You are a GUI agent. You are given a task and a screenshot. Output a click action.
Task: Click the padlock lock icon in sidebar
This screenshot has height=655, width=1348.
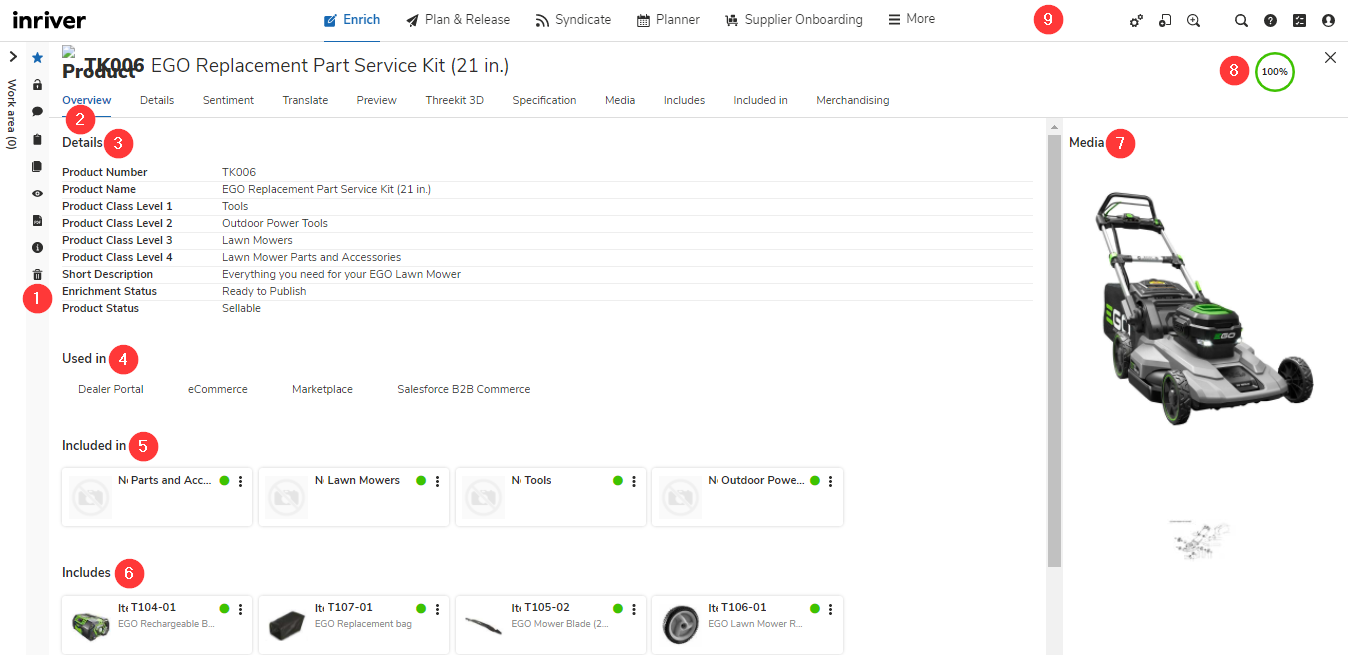click(37, 85)
